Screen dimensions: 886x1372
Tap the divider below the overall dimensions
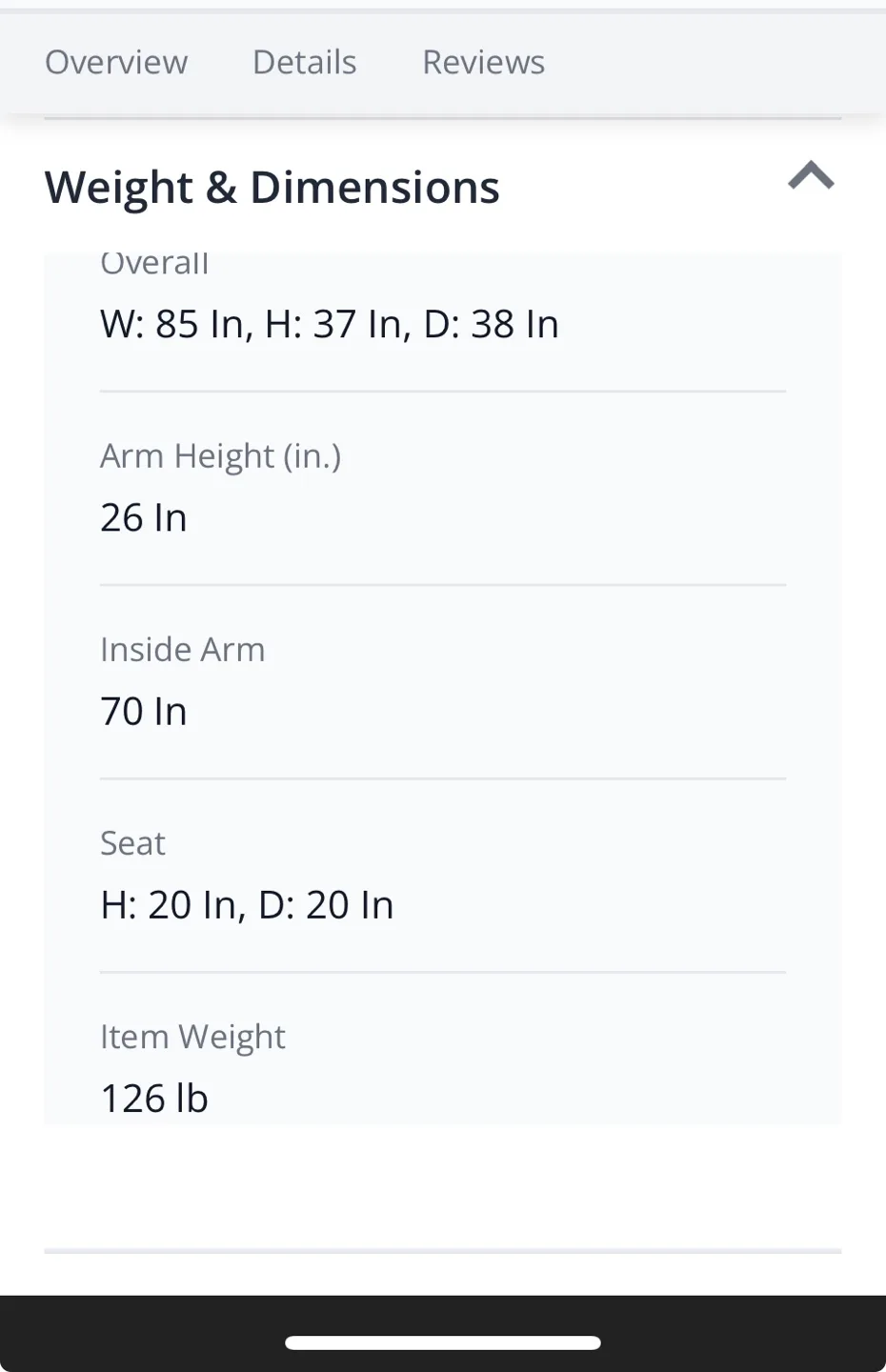[443, 392]
